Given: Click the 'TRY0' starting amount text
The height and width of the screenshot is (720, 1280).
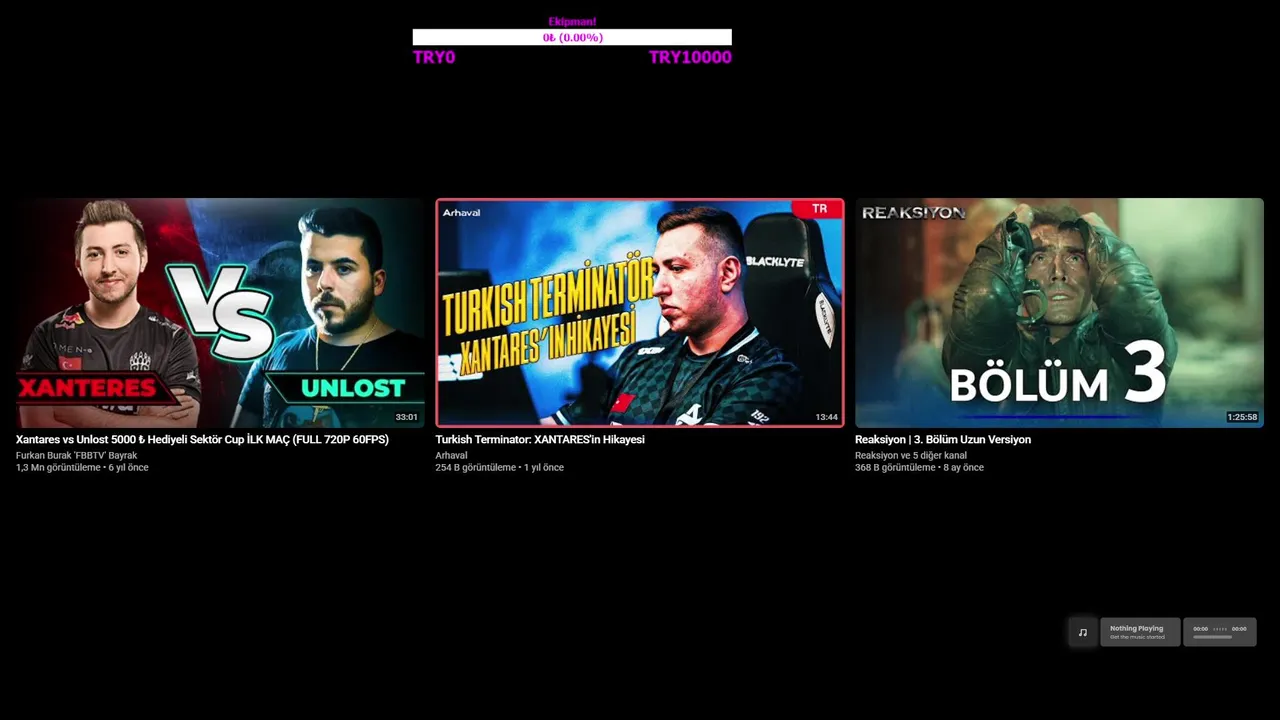Looking at the screenshot, I should pos(434,58).
